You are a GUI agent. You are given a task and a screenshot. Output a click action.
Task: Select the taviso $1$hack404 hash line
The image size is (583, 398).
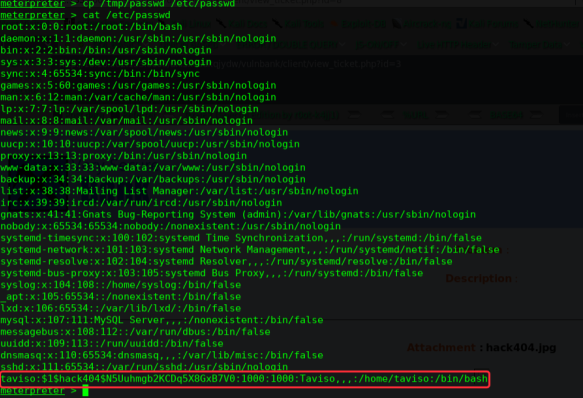tap(244, 379)
